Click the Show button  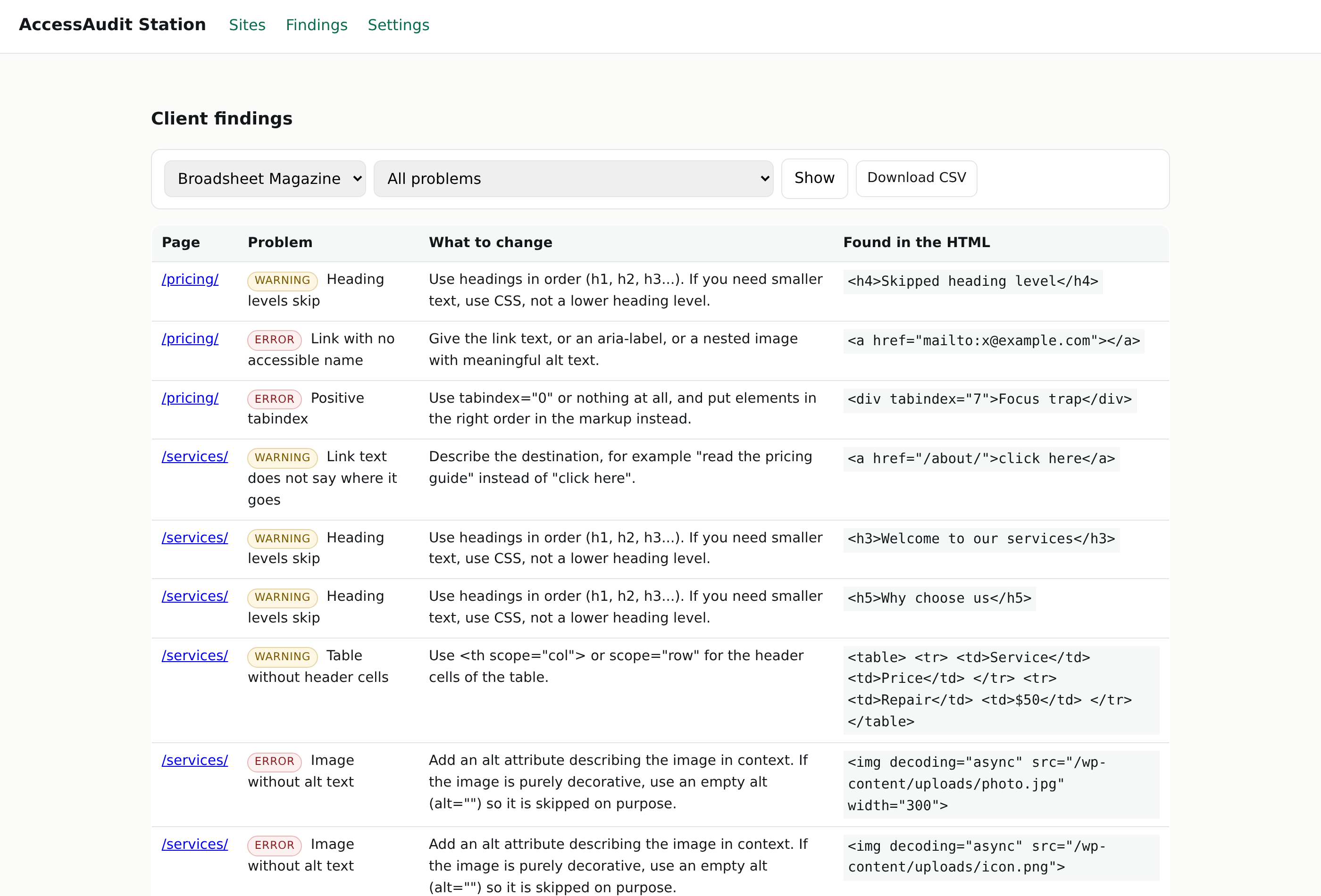pyautogui.click(x=814, y=178)
